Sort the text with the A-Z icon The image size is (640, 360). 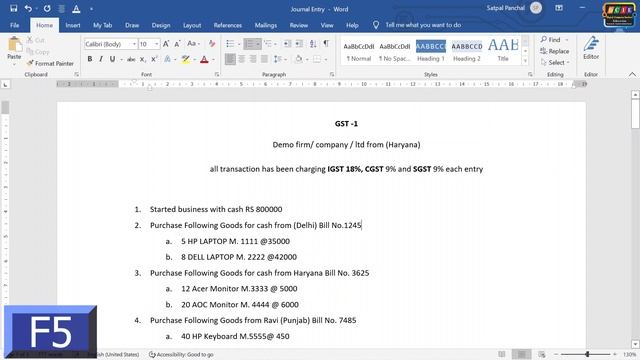(x=313, y=44)
